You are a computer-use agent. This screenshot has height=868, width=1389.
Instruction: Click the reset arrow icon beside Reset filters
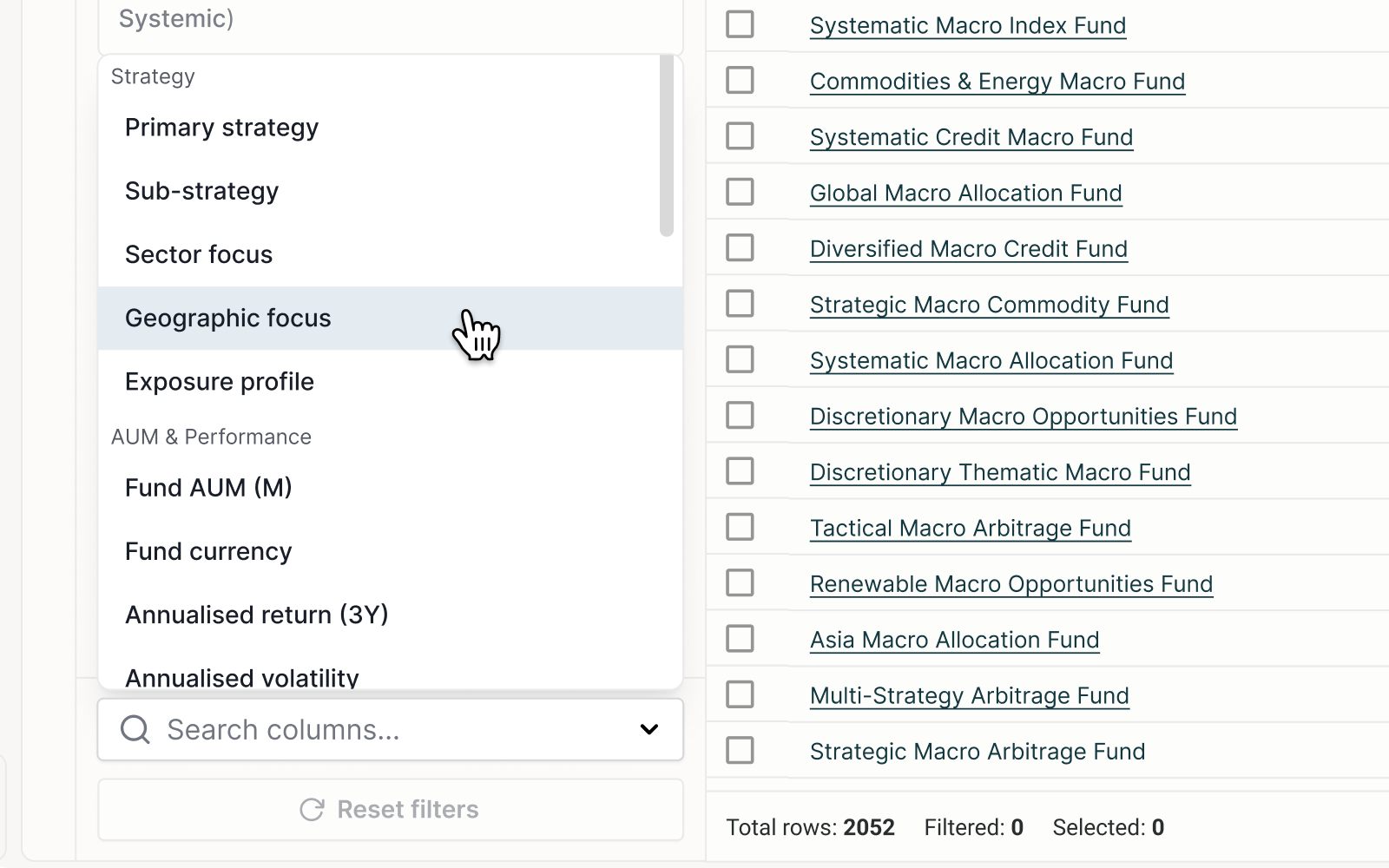[x=312, y=810]
